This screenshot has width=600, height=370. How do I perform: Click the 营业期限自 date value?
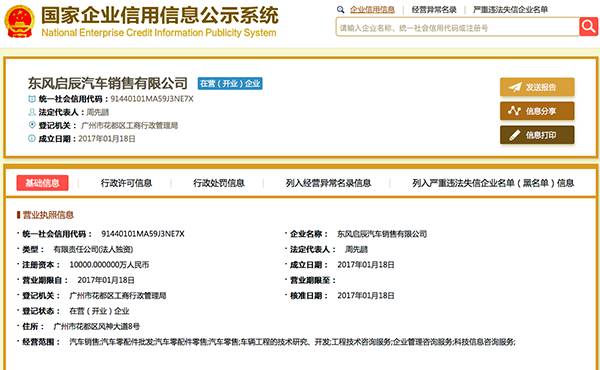click(x=106, y=280)
